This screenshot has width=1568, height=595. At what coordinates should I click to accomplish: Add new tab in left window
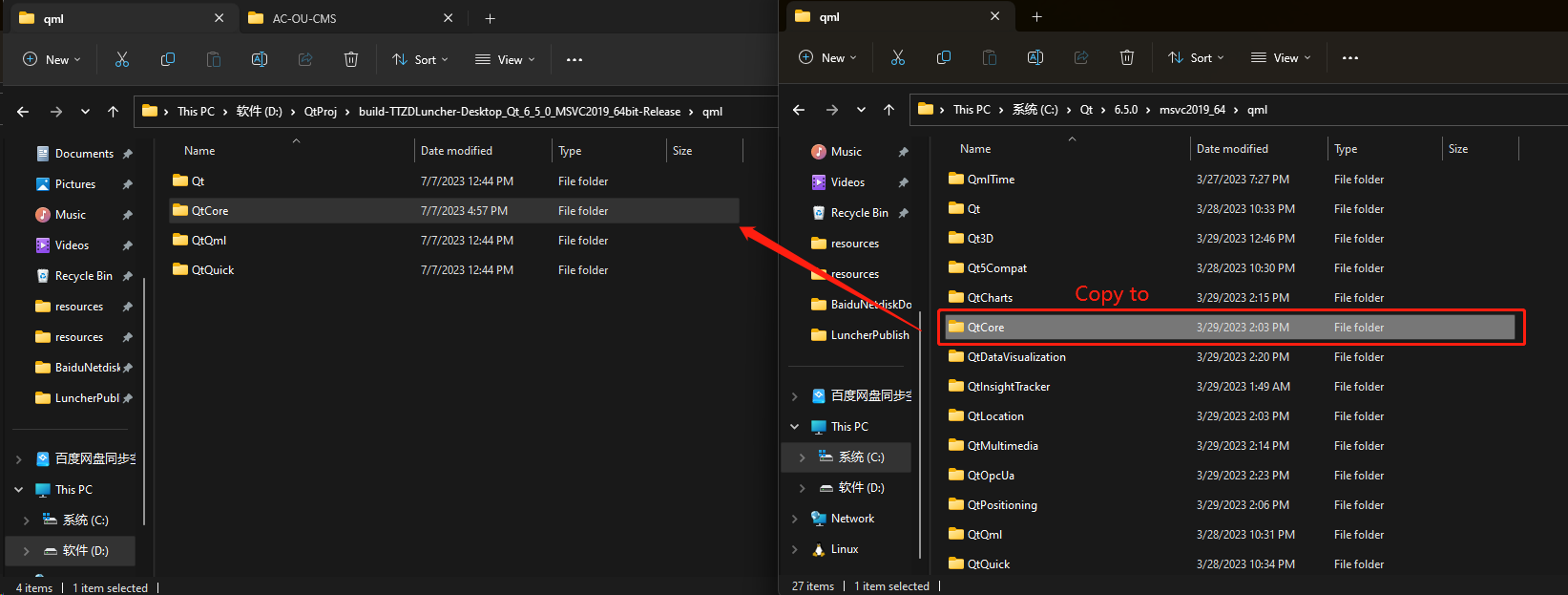coord(490,18)
